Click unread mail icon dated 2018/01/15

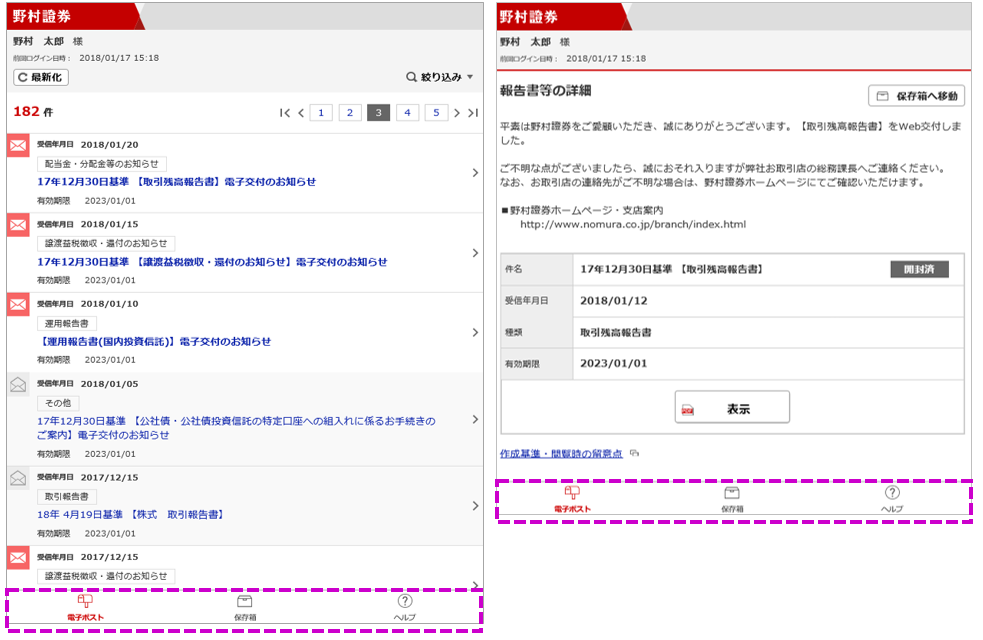[18, 225]
